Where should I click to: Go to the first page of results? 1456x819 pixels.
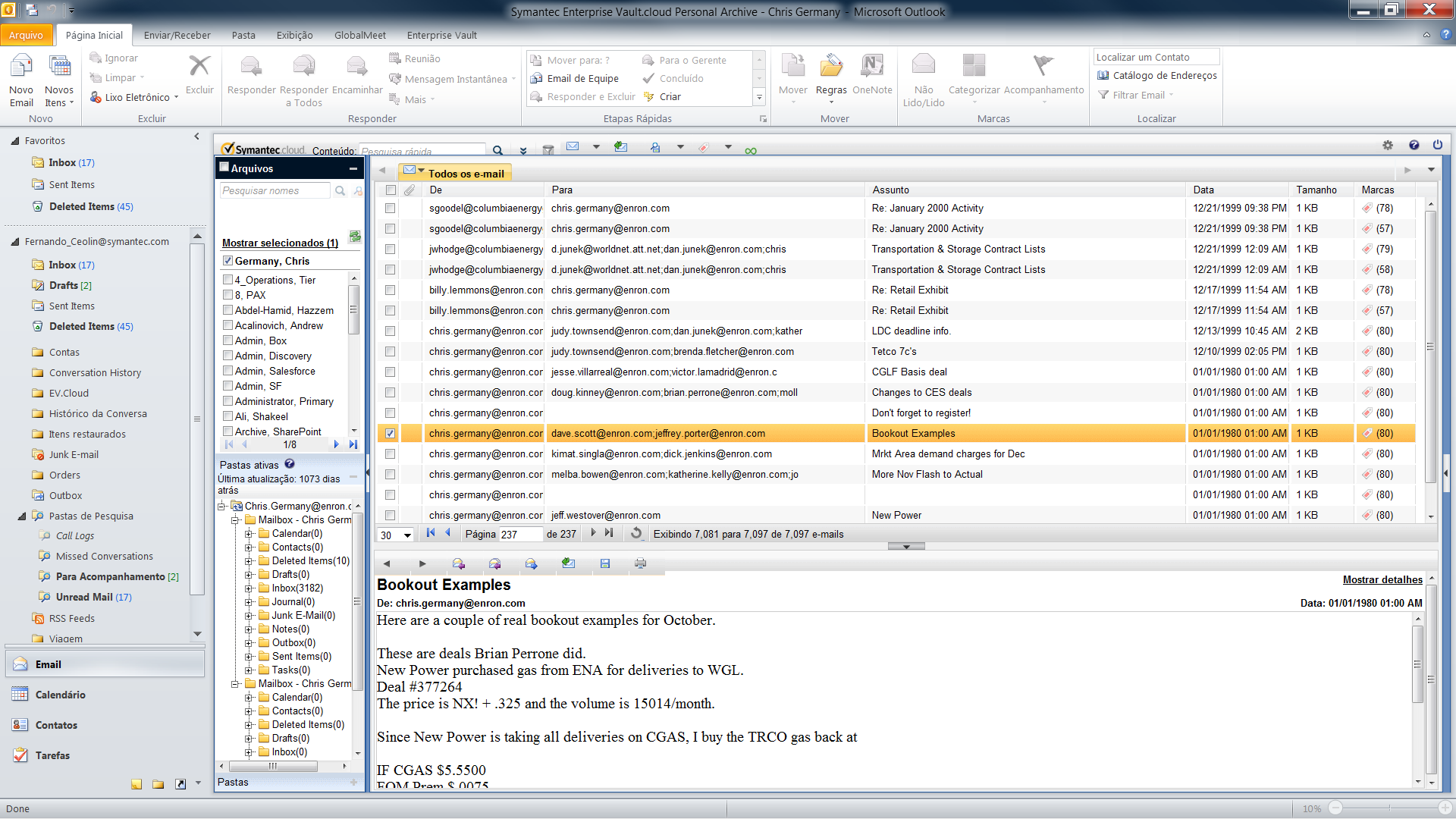click(x=431, y=533)
